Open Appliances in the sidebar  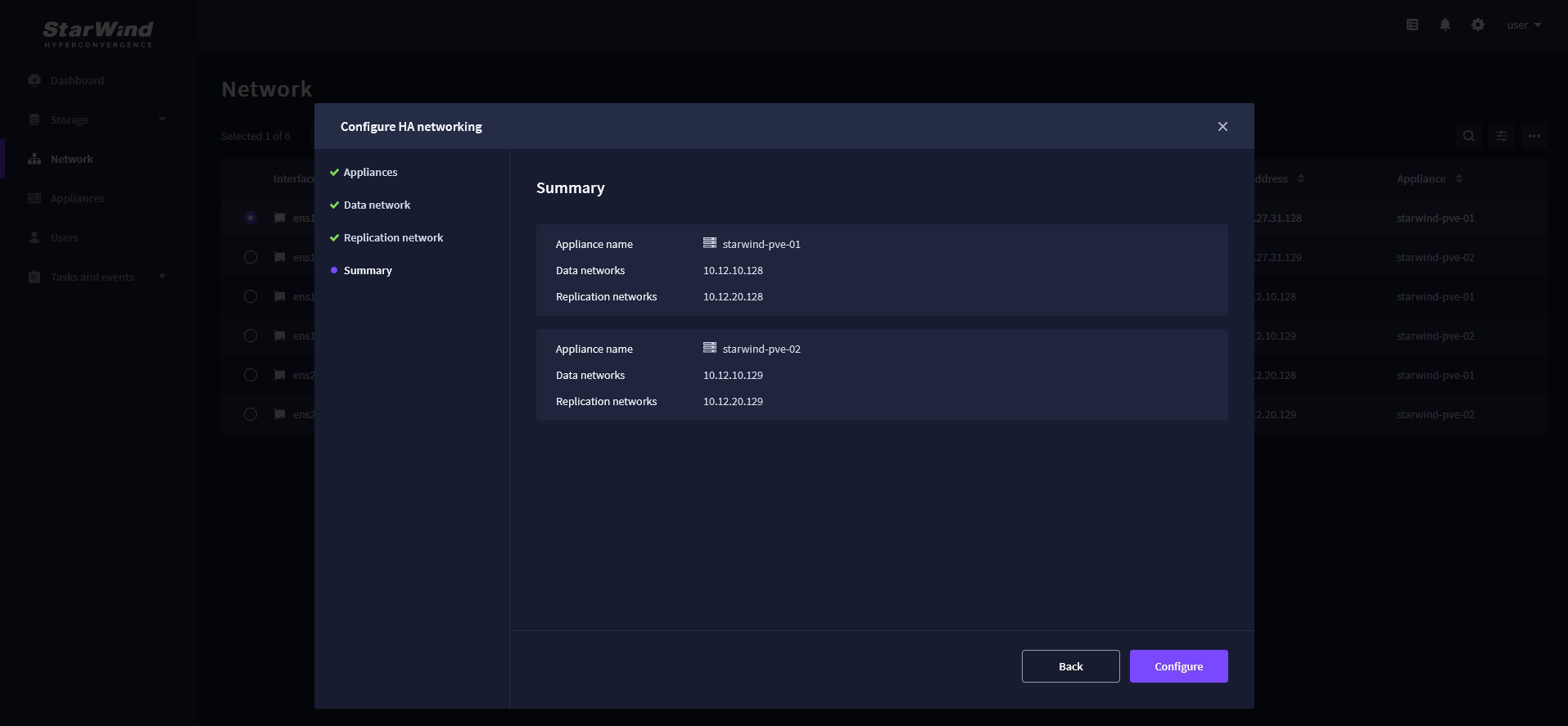(x=77, y=198)
